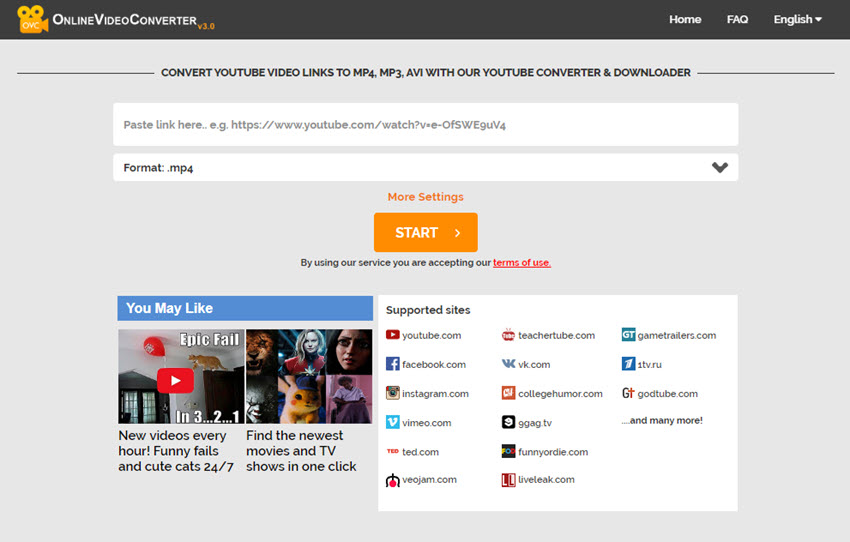The height and width of the screenshot is (542, 850).
Task: Click 'Format: .mp4' label text
Action: tap(158, 168)
